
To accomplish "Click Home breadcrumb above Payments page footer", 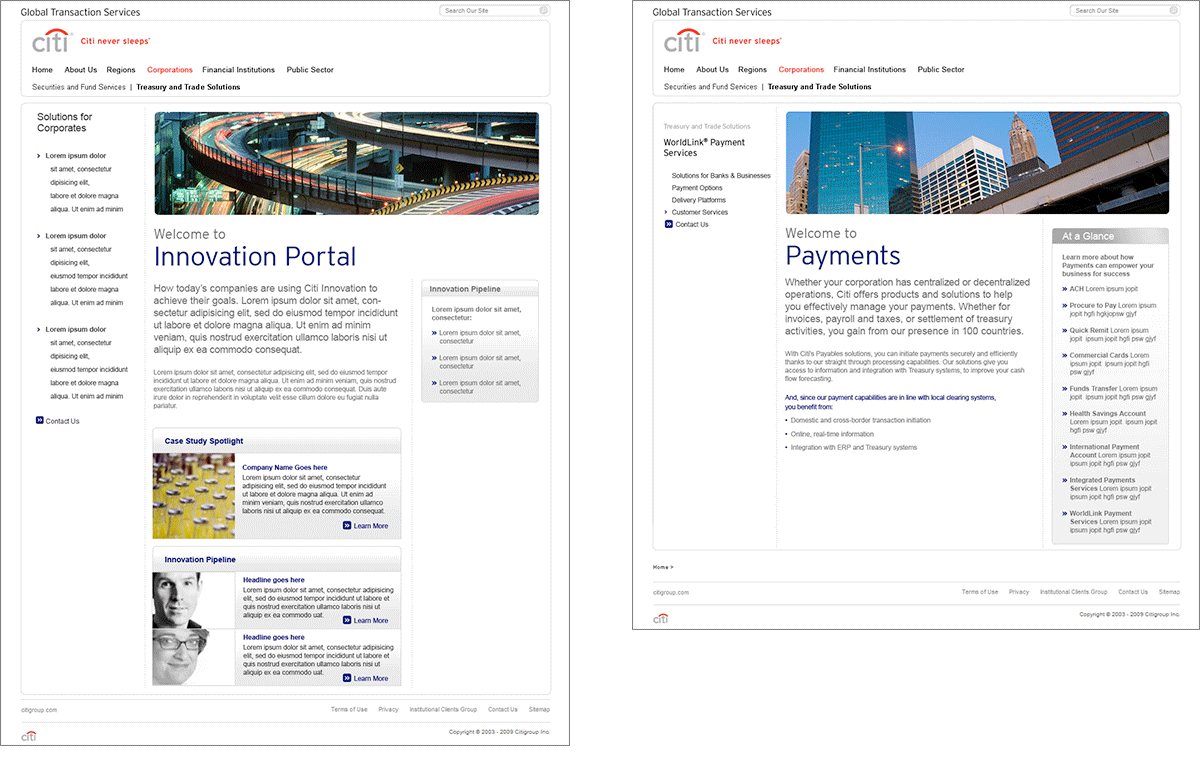I will pos(660,567).
